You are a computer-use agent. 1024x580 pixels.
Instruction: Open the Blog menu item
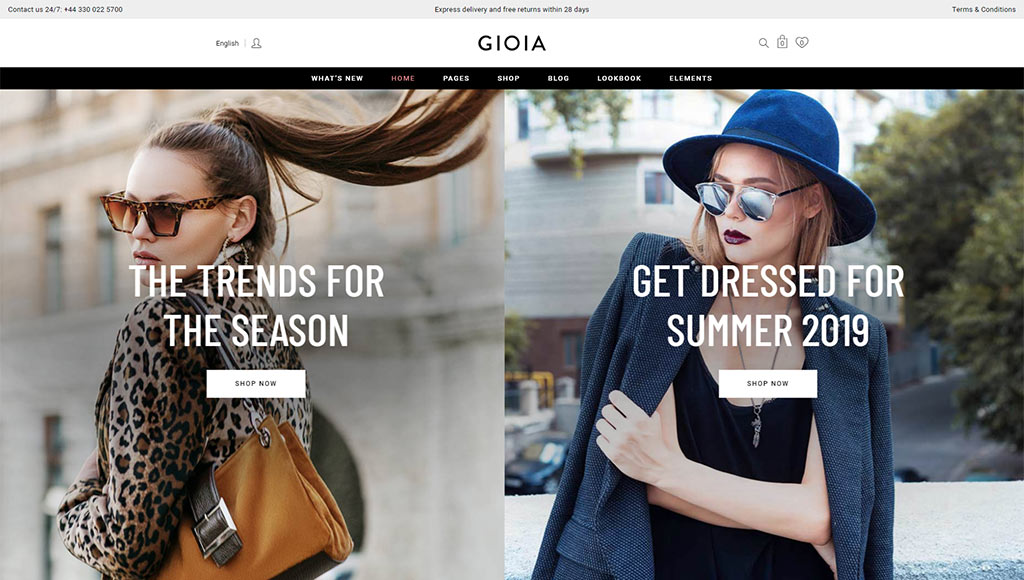click(558, 78)
